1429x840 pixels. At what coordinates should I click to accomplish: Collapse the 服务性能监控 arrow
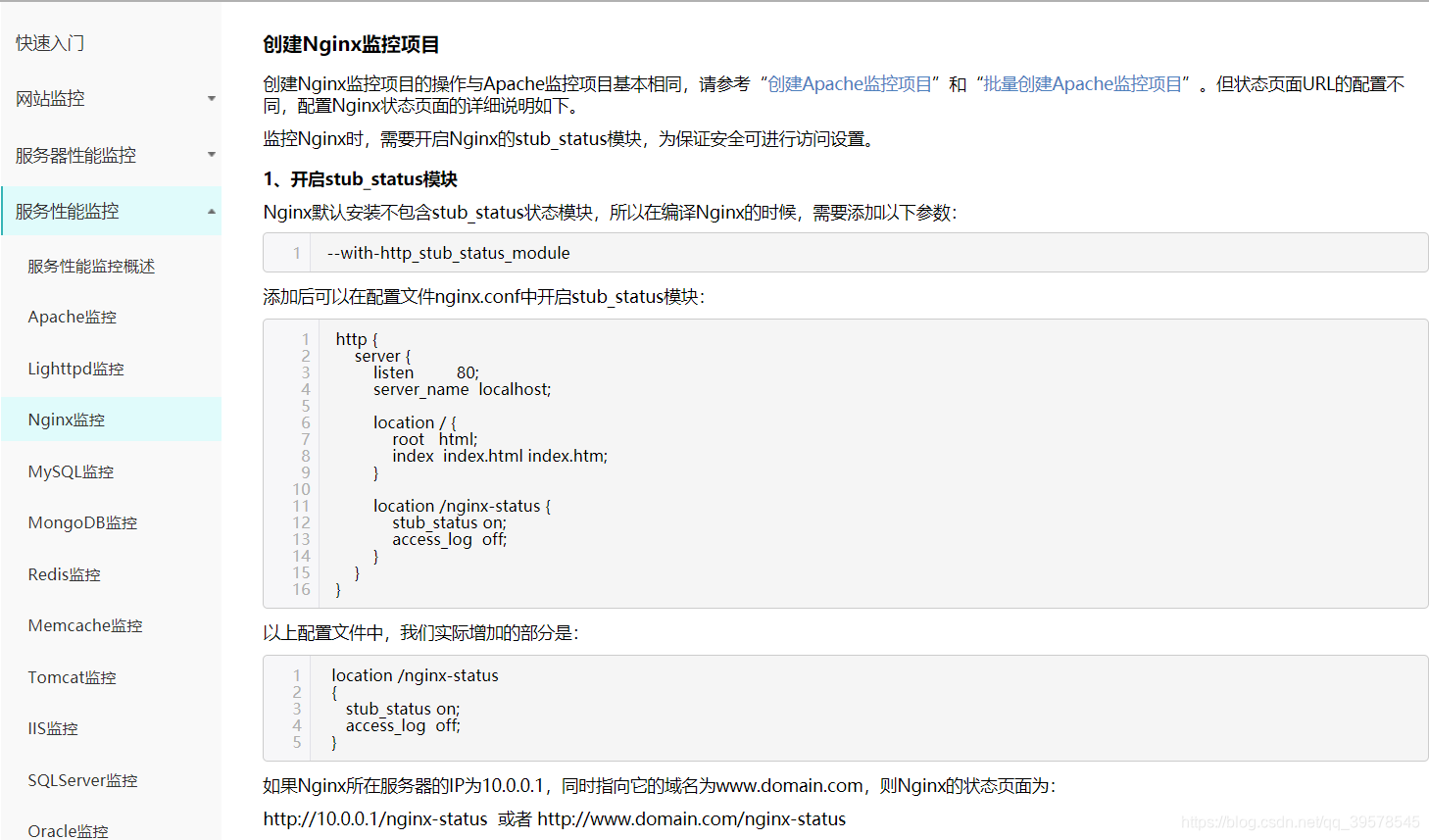tap(212, 212)
